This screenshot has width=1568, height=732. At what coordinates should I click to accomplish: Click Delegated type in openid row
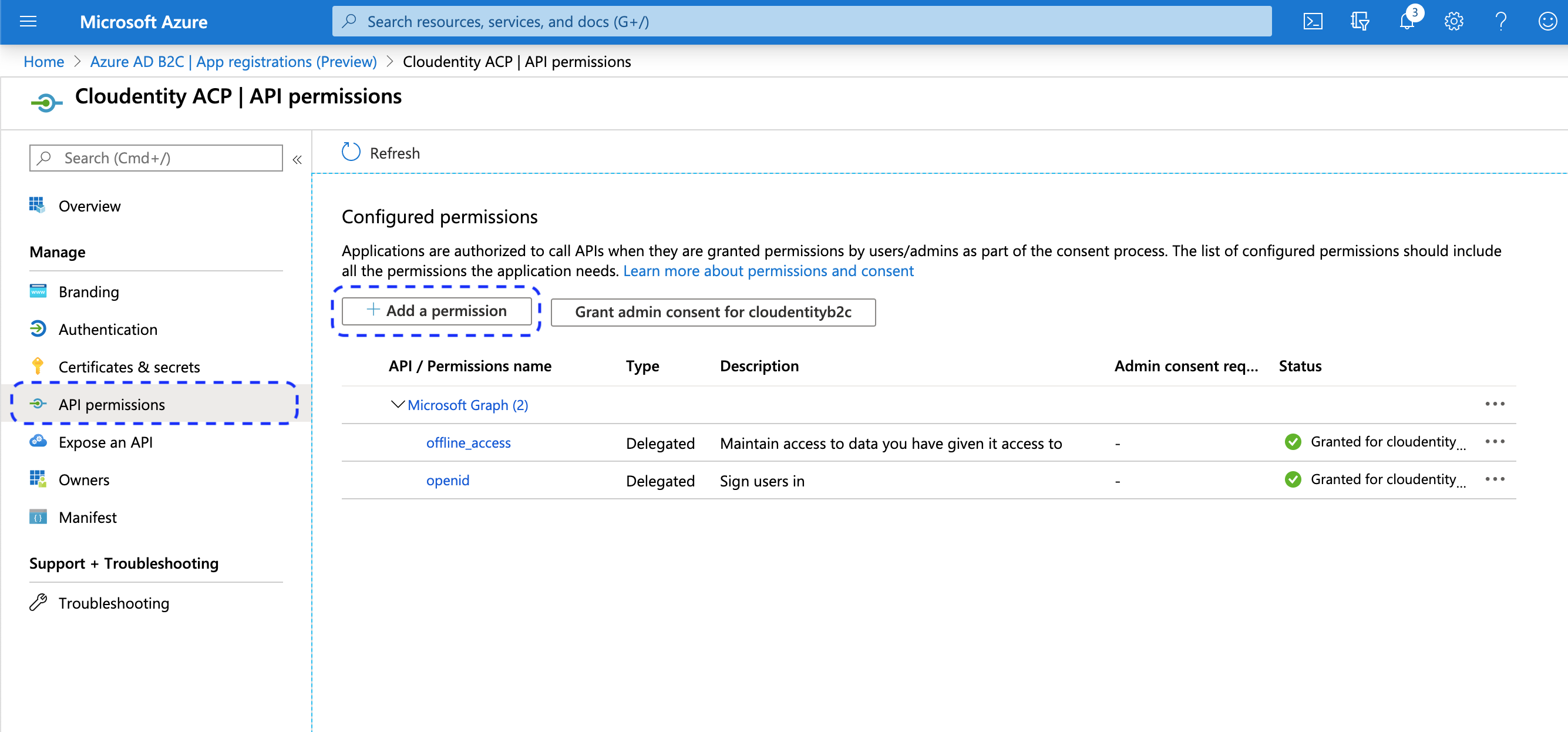(x=660, y=481)
